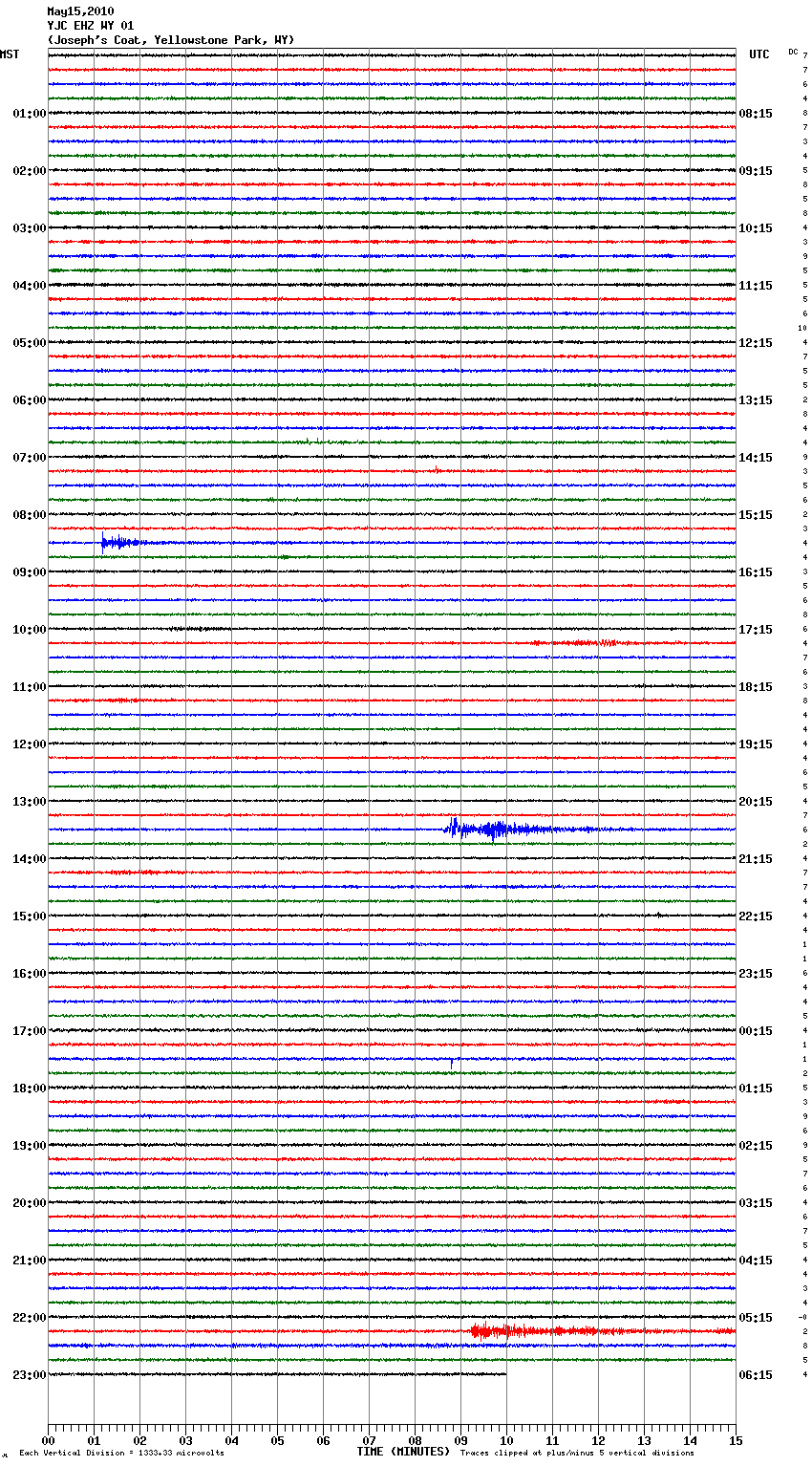Screen dimensions: 812x1466
Task: Click the 'Traces clipped' footnote text
Action: tap(577, 1453)
